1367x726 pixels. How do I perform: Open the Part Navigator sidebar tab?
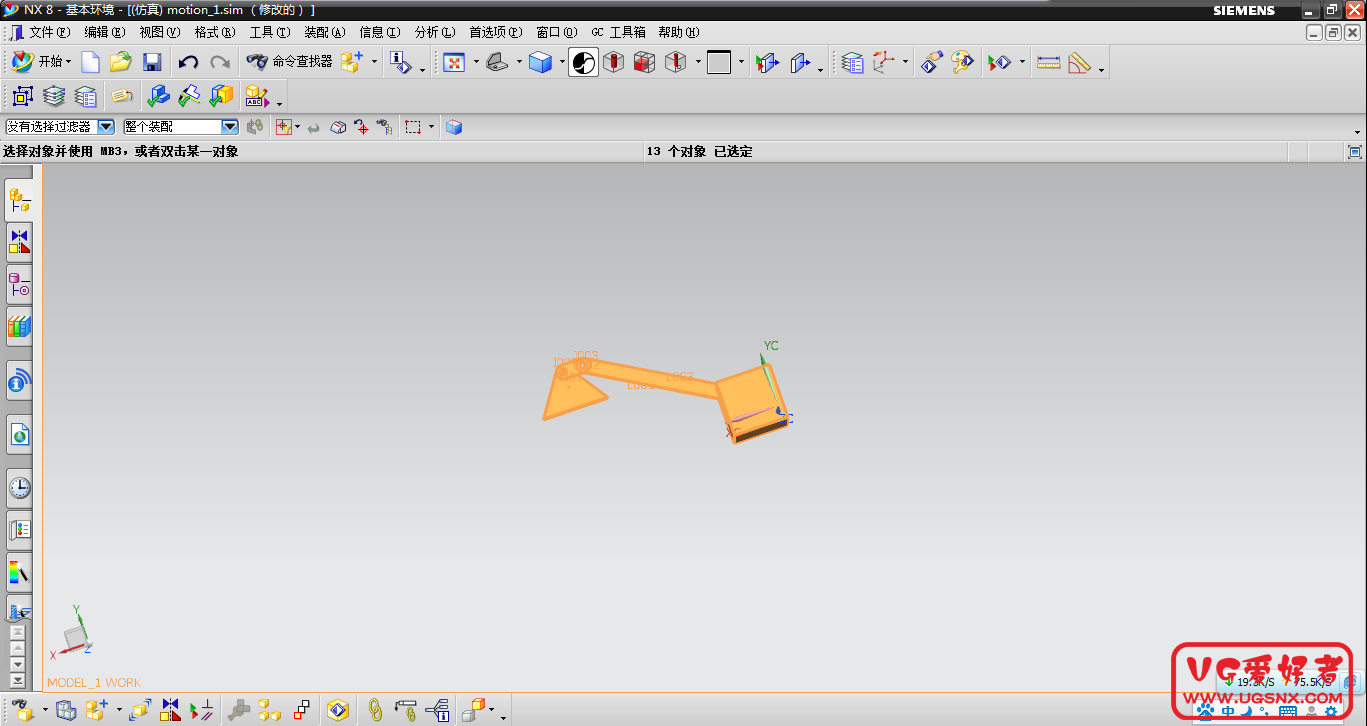tap(19, 284)
